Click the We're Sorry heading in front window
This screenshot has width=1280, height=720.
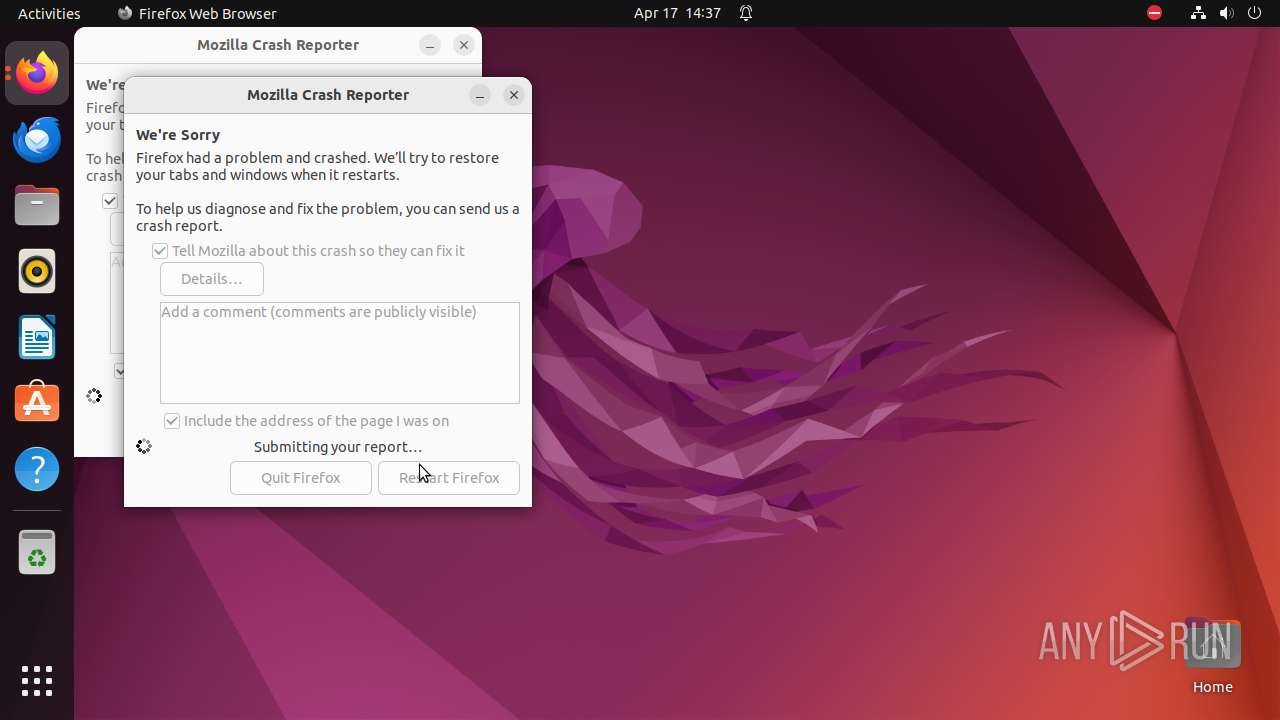(178, 135)
